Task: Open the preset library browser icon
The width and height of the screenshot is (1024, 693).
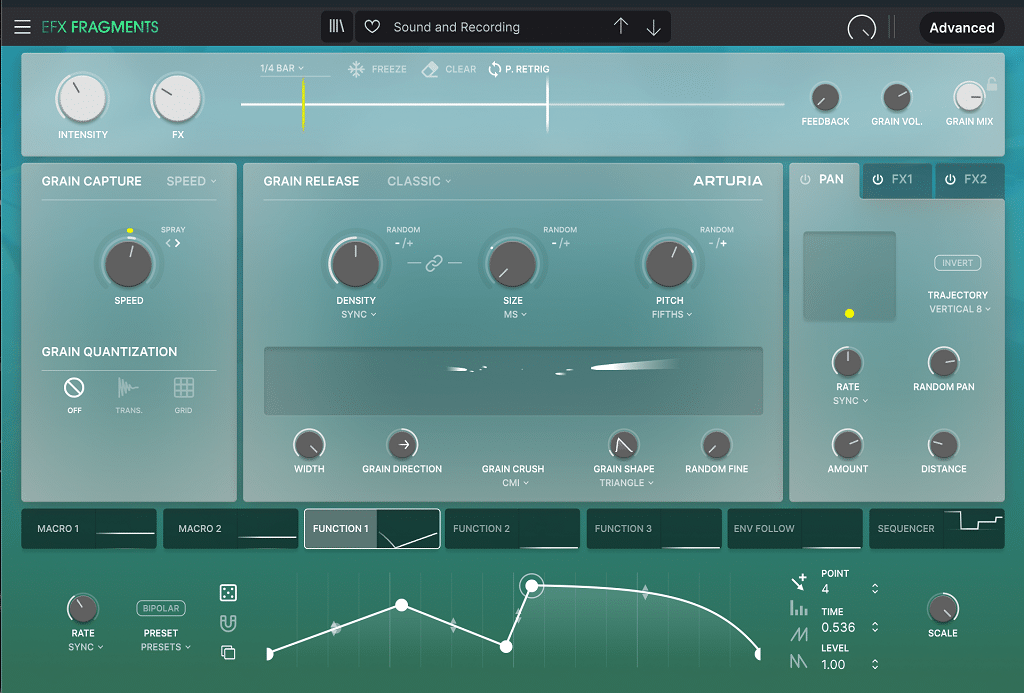Action: coord(336,27)
